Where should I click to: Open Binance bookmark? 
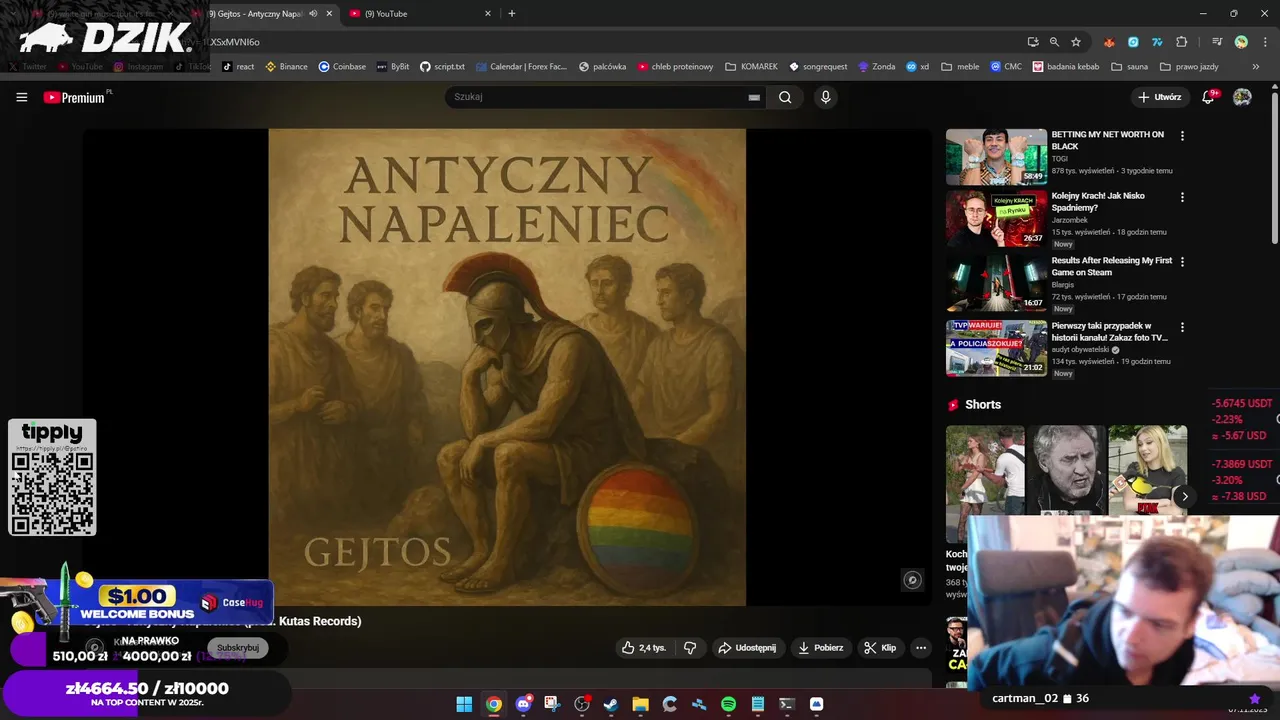tap(286, 67)
